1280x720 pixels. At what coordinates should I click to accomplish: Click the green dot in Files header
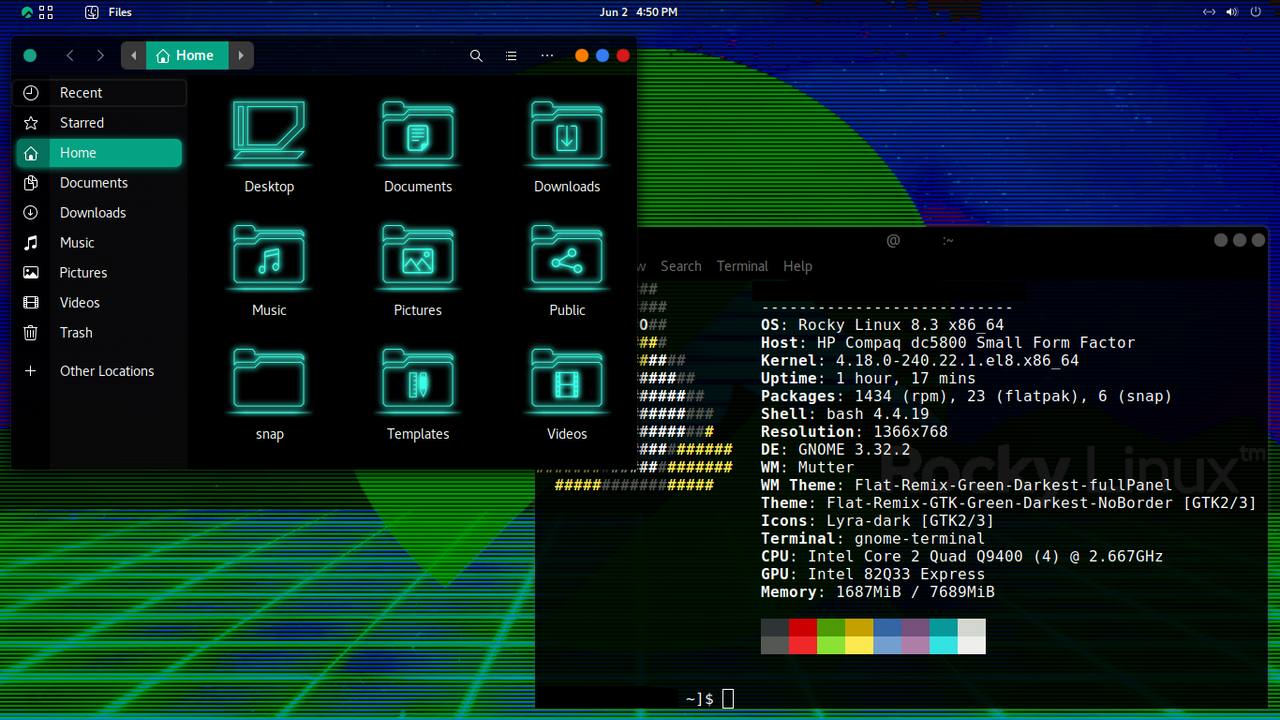click(x=30, y=56)
